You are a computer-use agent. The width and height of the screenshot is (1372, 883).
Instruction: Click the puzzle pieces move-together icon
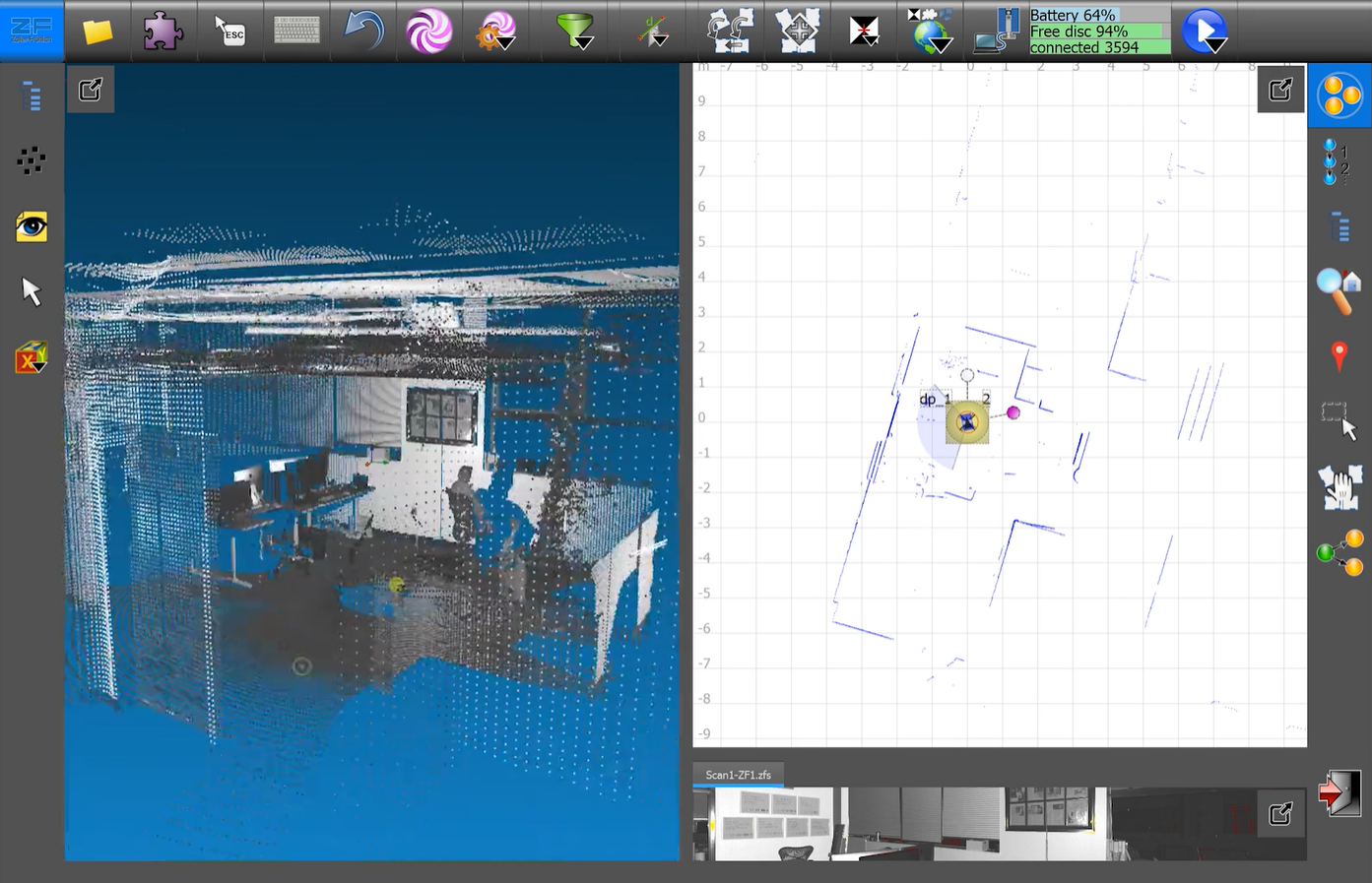[798, 31]
